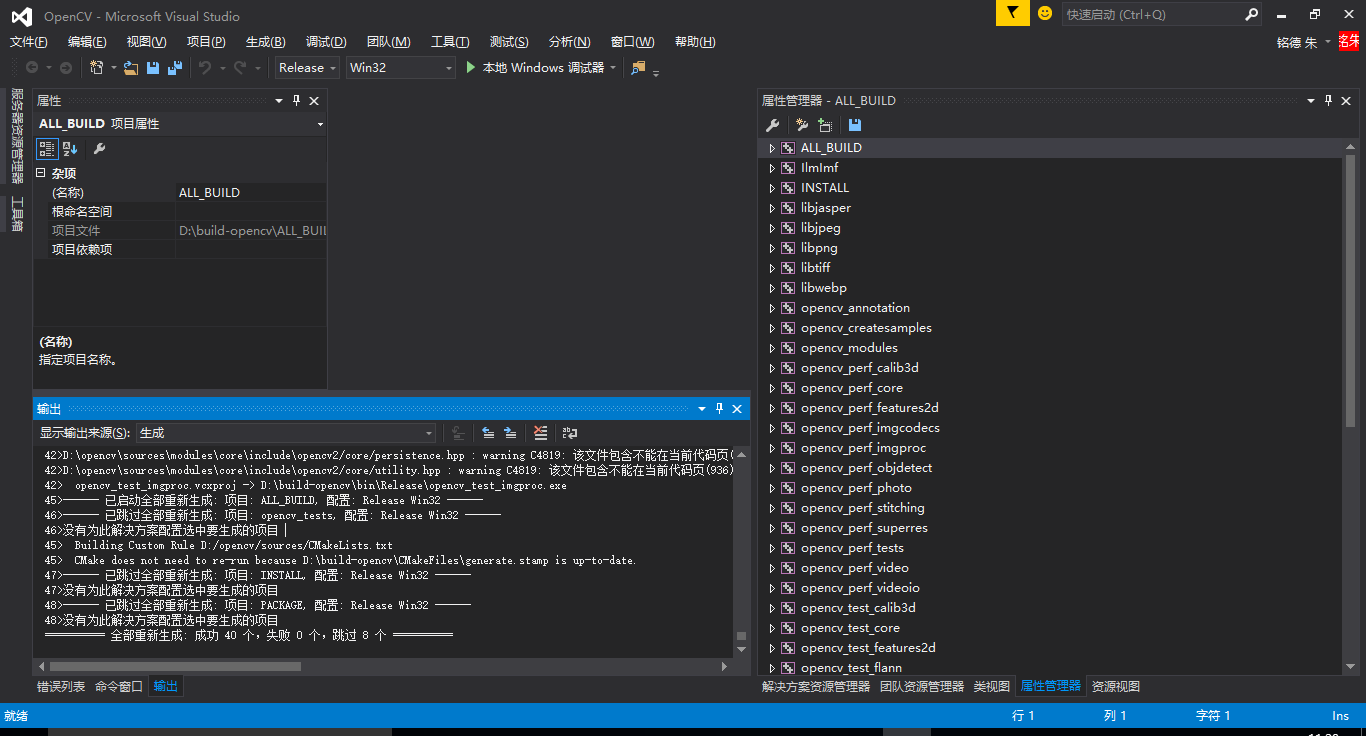Open the 工具(T) tools menu

coord(450,42)
